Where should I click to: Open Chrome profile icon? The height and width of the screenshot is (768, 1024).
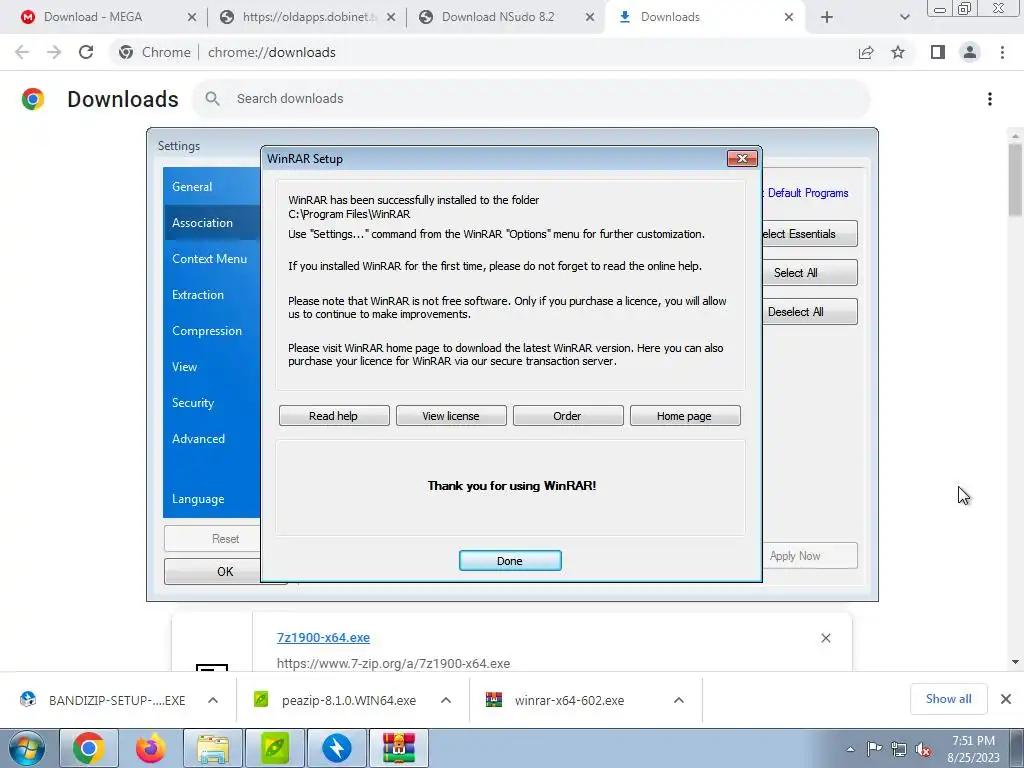pos(970,52)
